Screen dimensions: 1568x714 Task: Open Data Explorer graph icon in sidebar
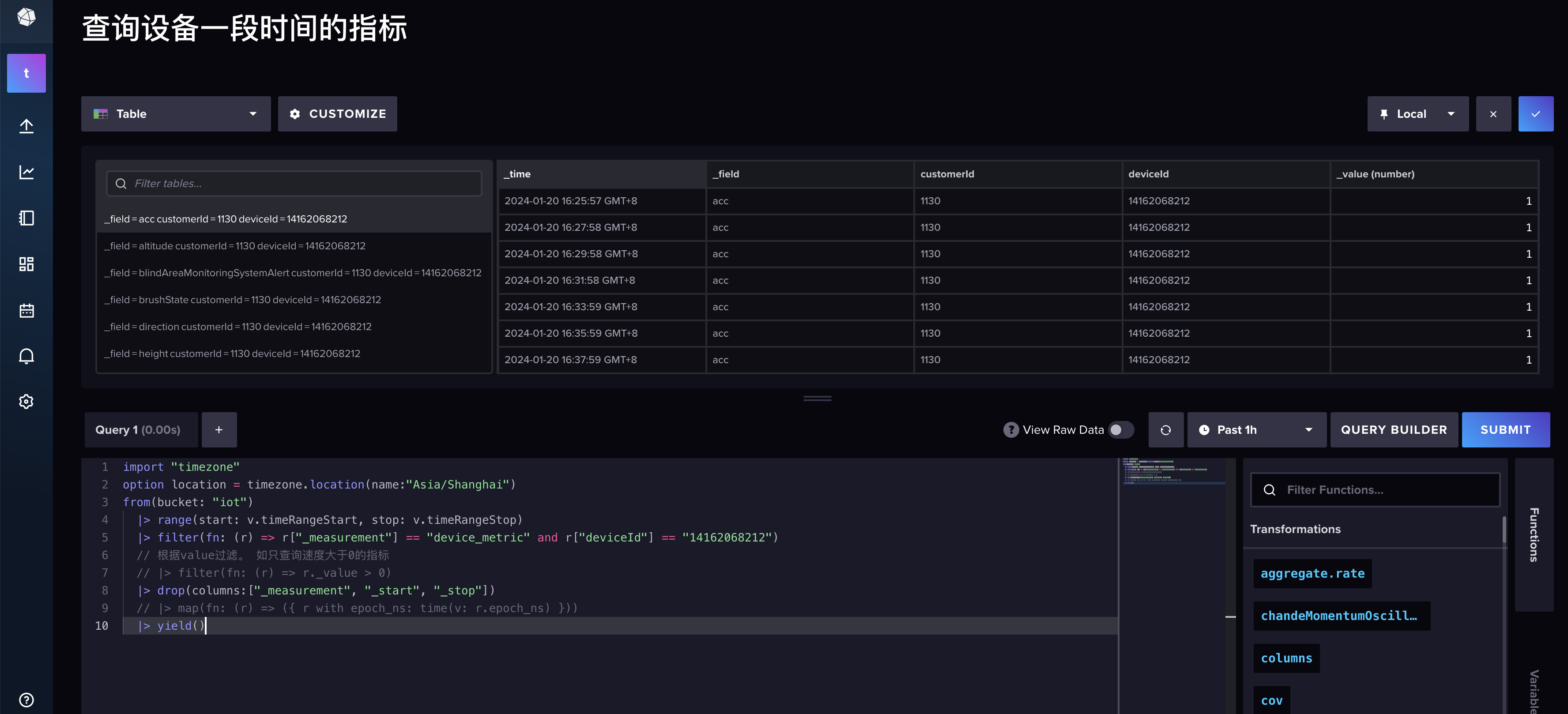[x=26, y=172]
